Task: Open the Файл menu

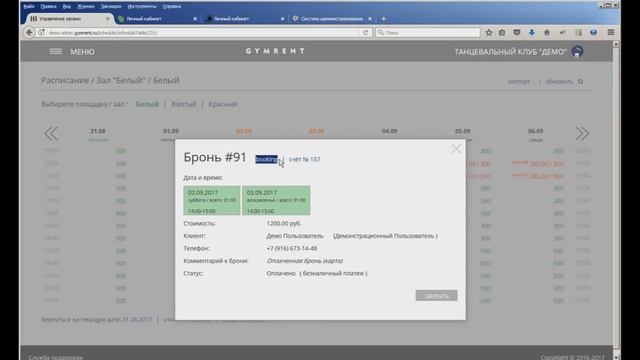Action: click(29, 7)
